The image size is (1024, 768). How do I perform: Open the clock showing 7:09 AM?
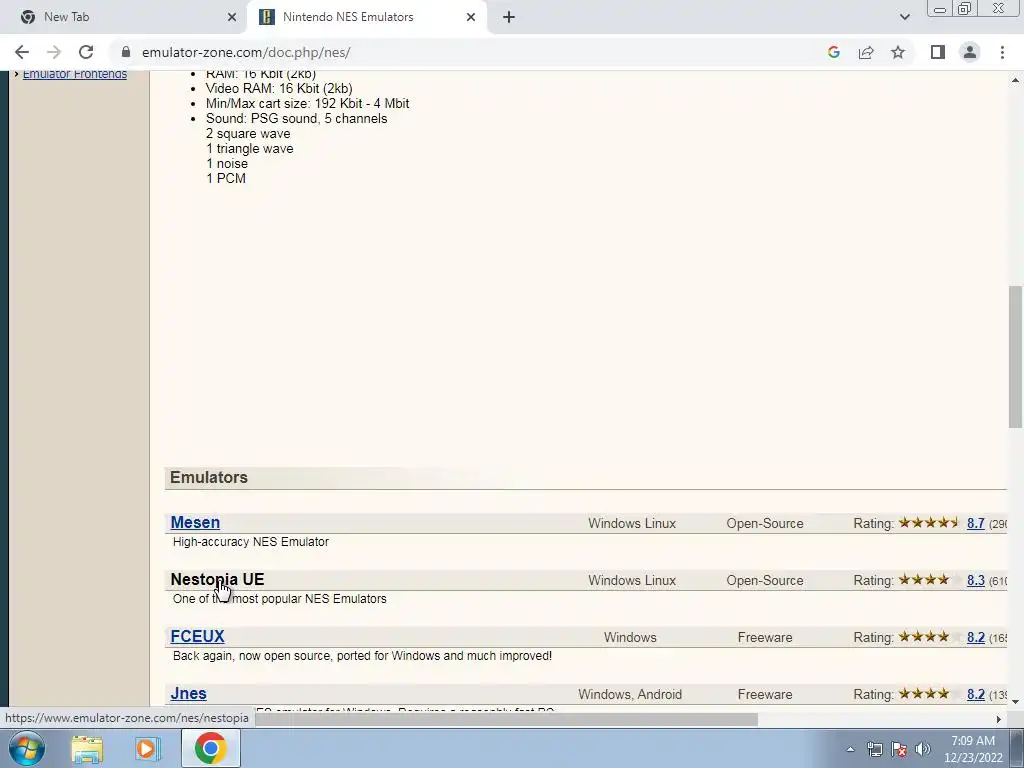coord(973,749)
